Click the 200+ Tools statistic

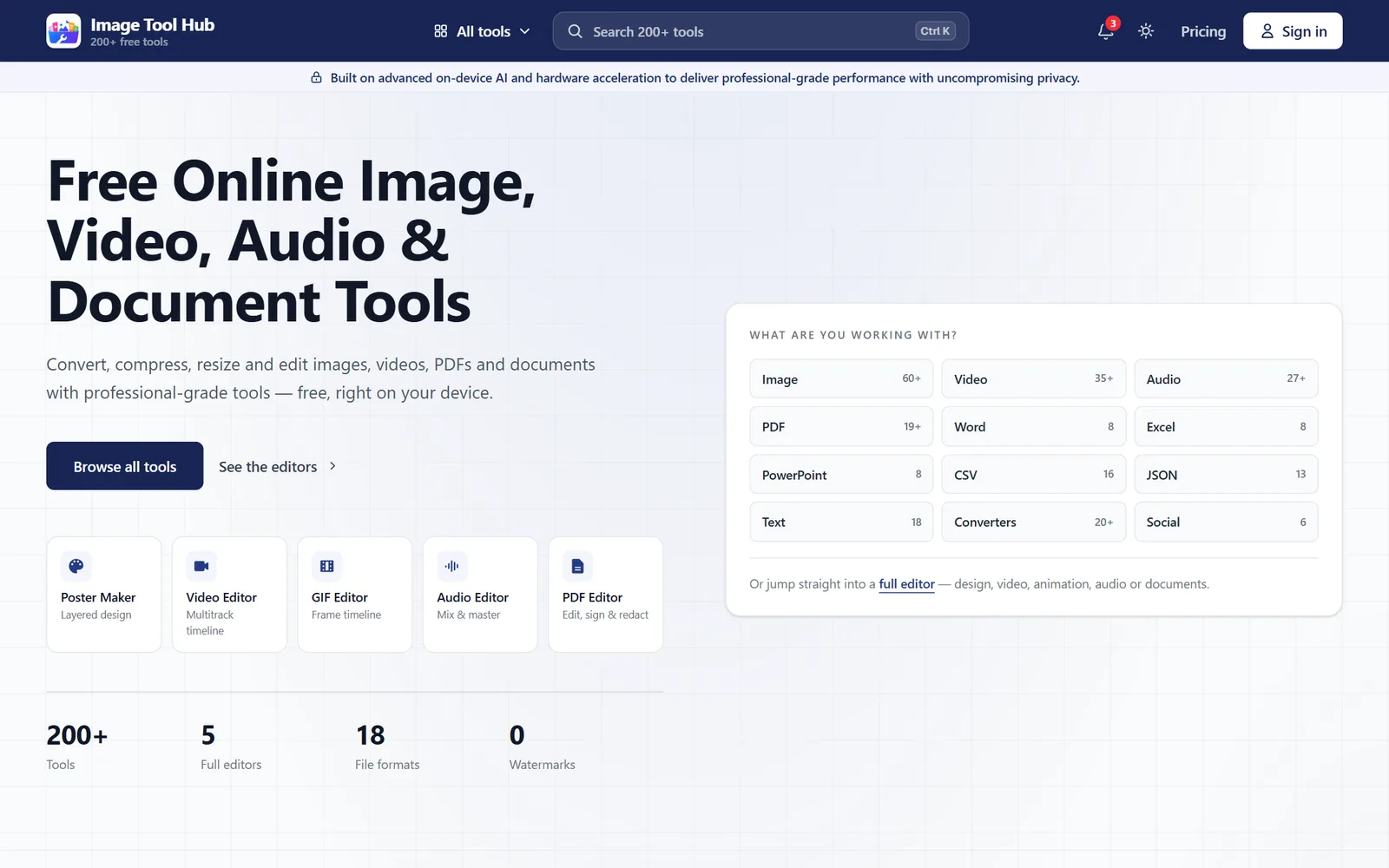pos(76,746)
